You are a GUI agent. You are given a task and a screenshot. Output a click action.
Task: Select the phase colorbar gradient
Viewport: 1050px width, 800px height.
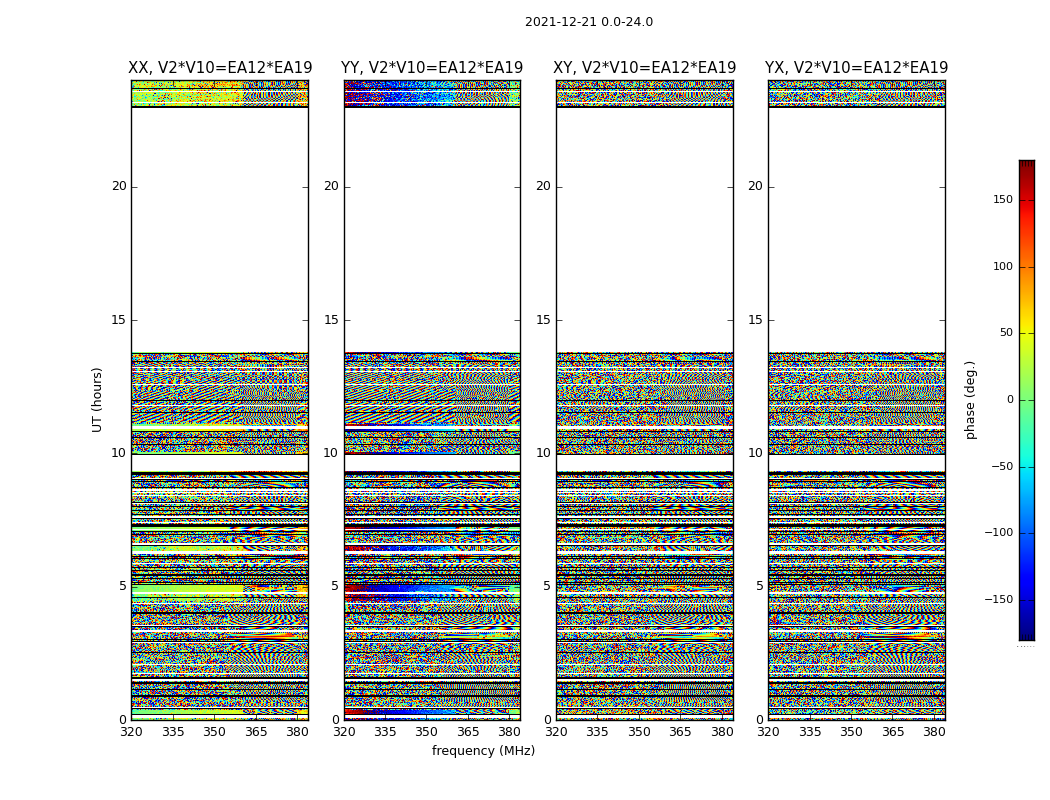(x=1027, y=400)
